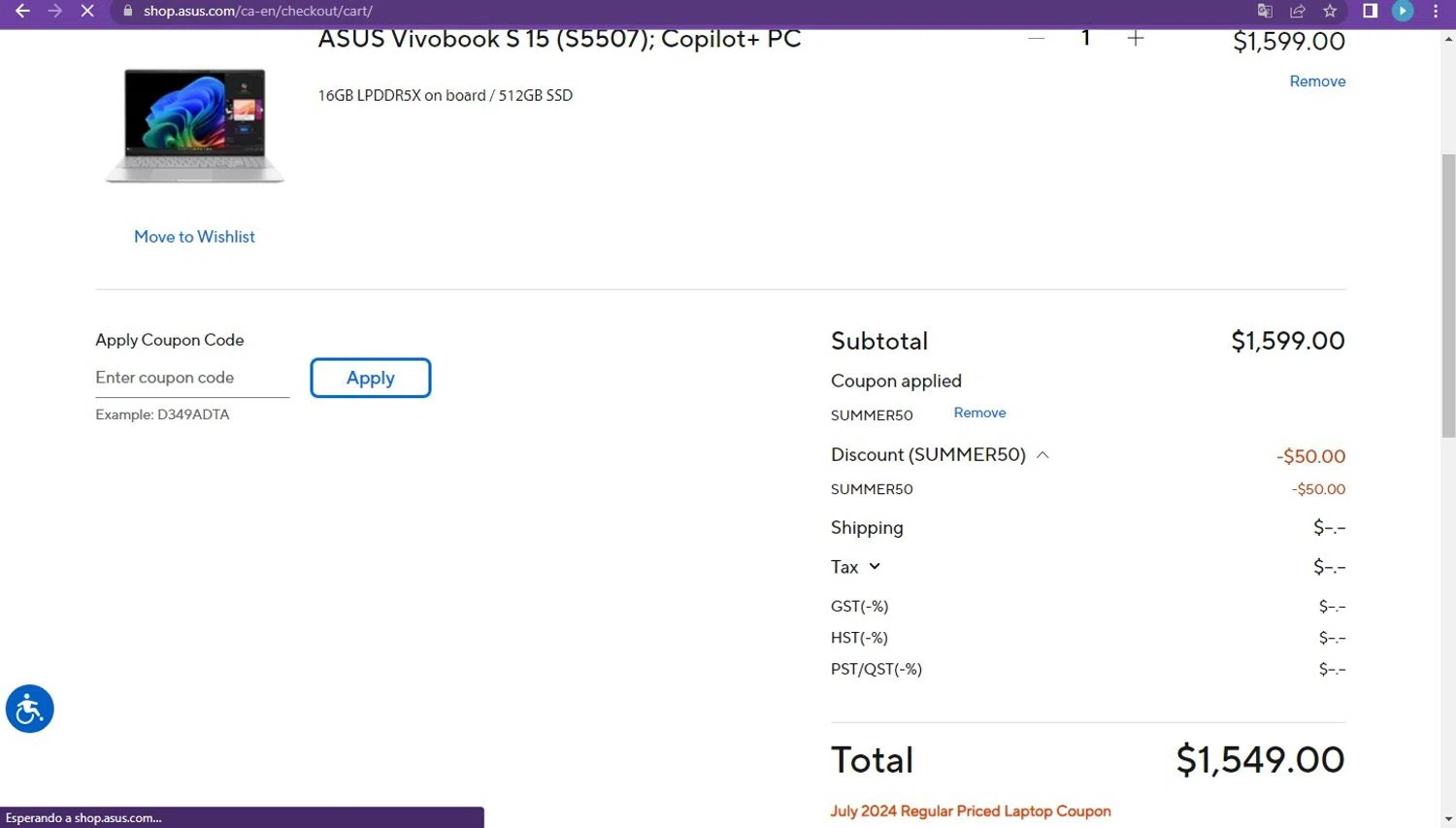
Task: Click scrollbar down arrow
Action: click(1448, 819)
